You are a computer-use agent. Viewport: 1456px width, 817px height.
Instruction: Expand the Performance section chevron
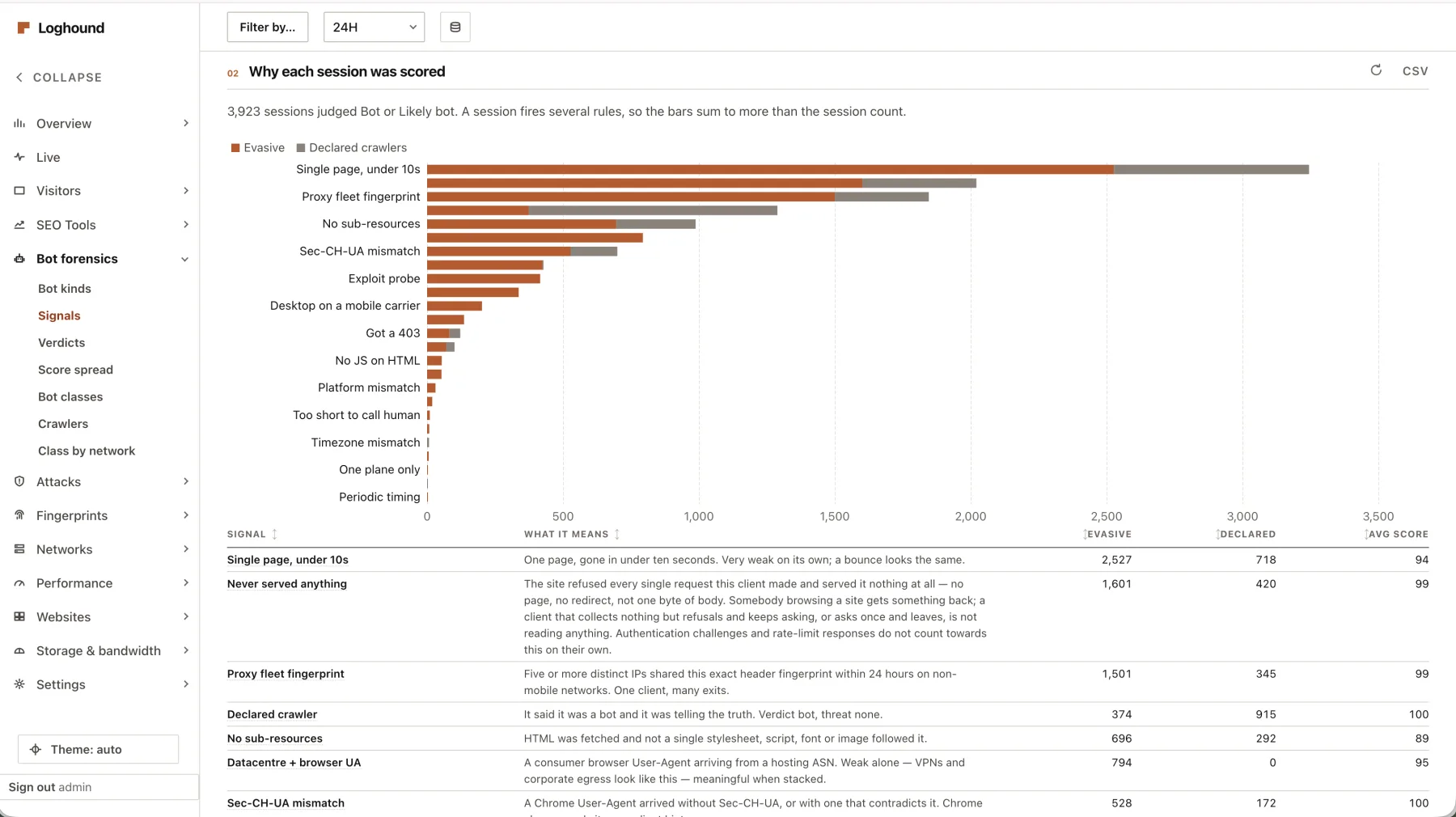(x=186, y=583)
